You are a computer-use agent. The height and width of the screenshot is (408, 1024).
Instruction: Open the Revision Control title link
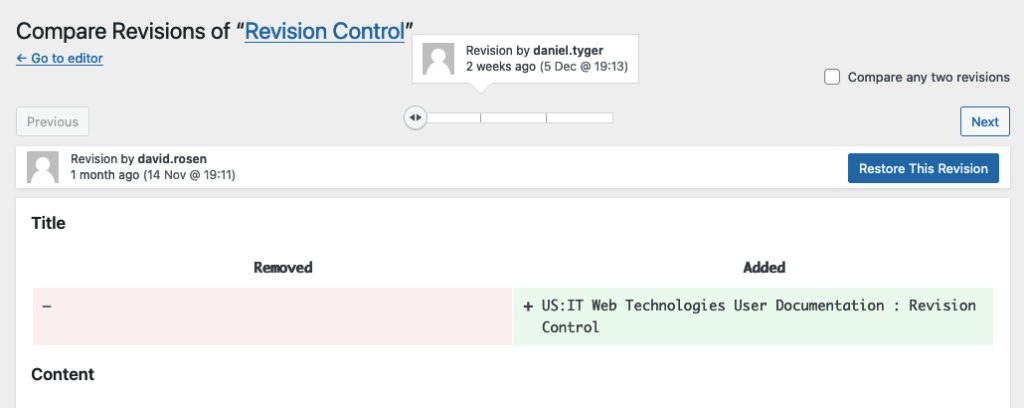[x=325, y=31]
